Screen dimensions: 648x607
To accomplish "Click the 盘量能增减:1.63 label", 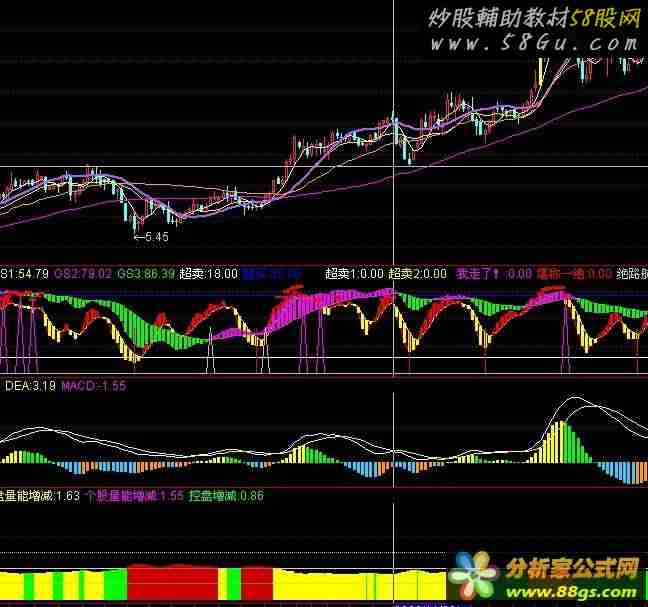I will (x=40, y=495).
